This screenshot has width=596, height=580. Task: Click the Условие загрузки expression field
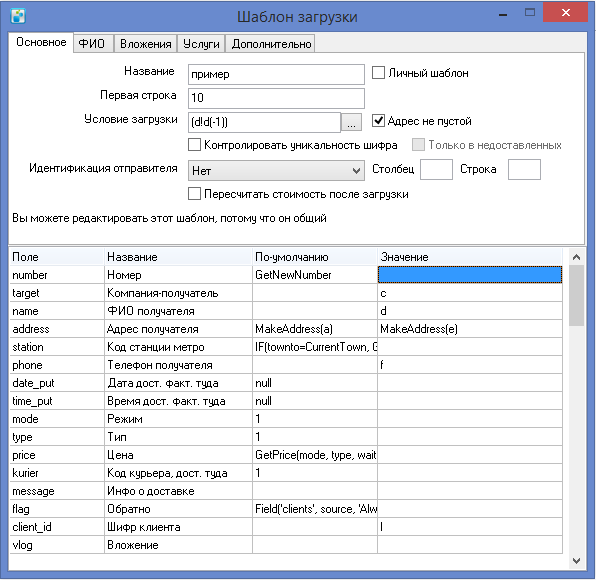point(265,122)
